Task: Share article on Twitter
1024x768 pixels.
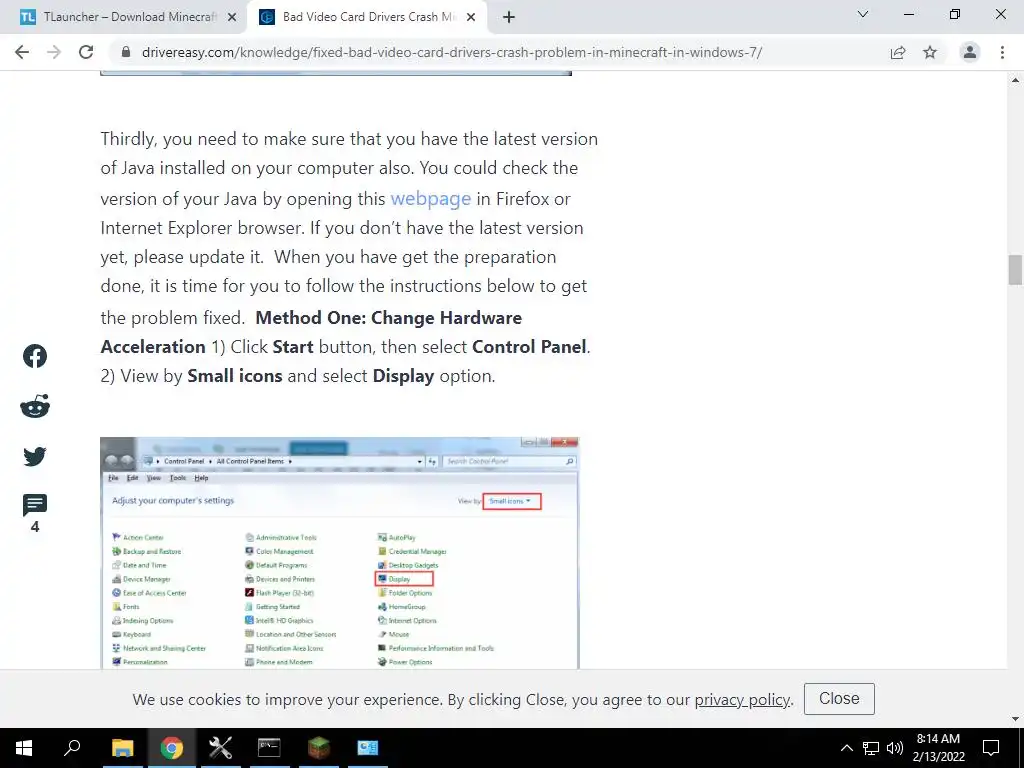Action: 35,456
